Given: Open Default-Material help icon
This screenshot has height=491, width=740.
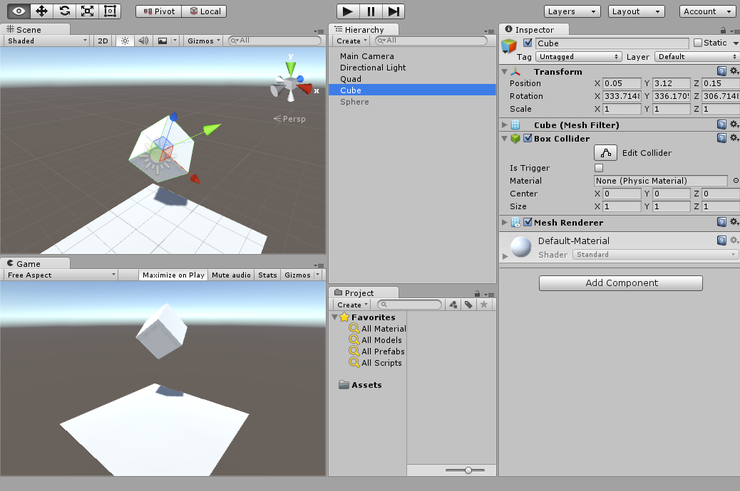Looking at the screenshot, I should [722, 240].
